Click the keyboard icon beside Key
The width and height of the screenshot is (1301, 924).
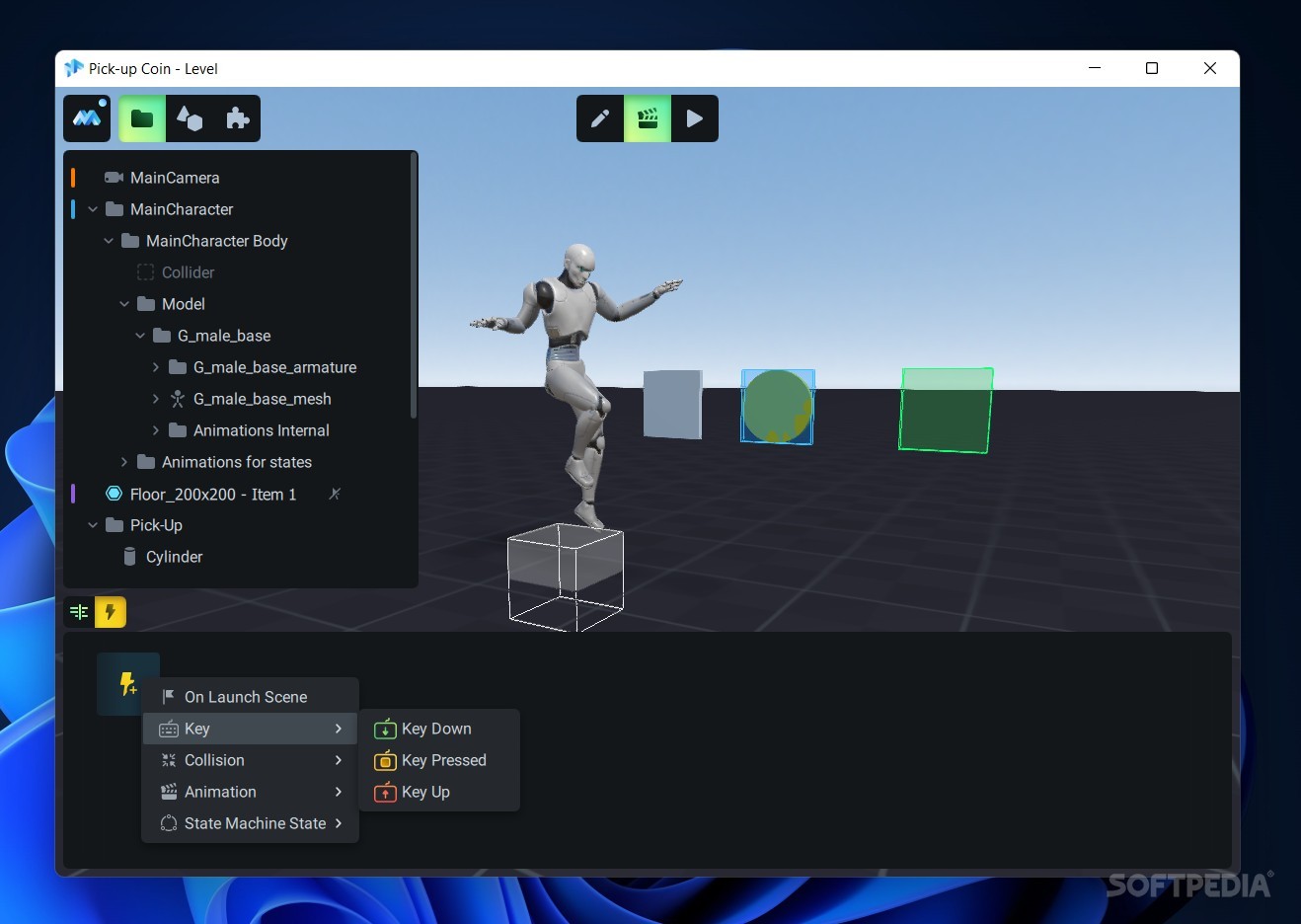(x=169, y=729)
